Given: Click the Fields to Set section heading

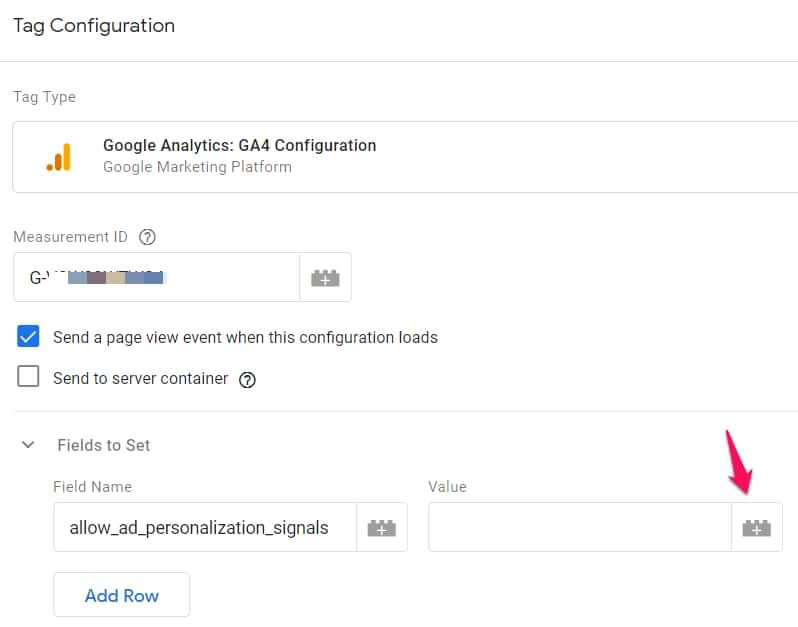Looking at the screenshot, I should pyautogui.click(x=104, y=445).
